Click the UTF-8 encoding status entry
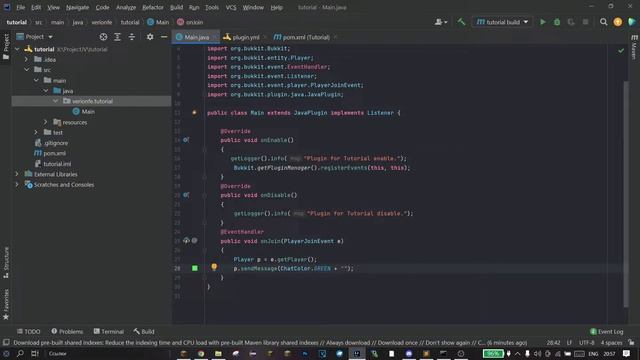This screenshot has height=360, width=640. pos(586,342)
